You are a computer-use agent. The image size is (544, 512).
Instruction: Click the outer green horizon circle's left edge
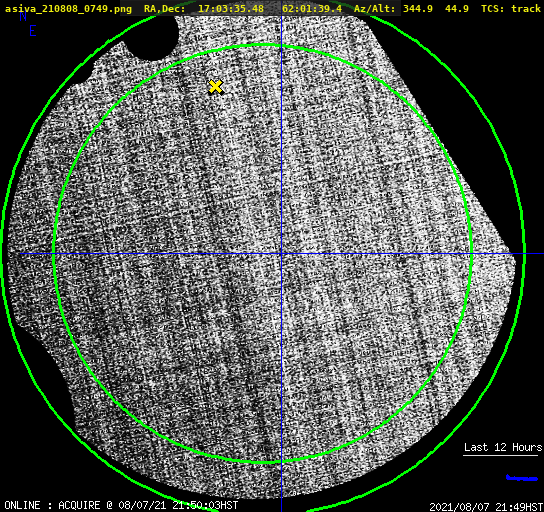[x=2, y=253]
